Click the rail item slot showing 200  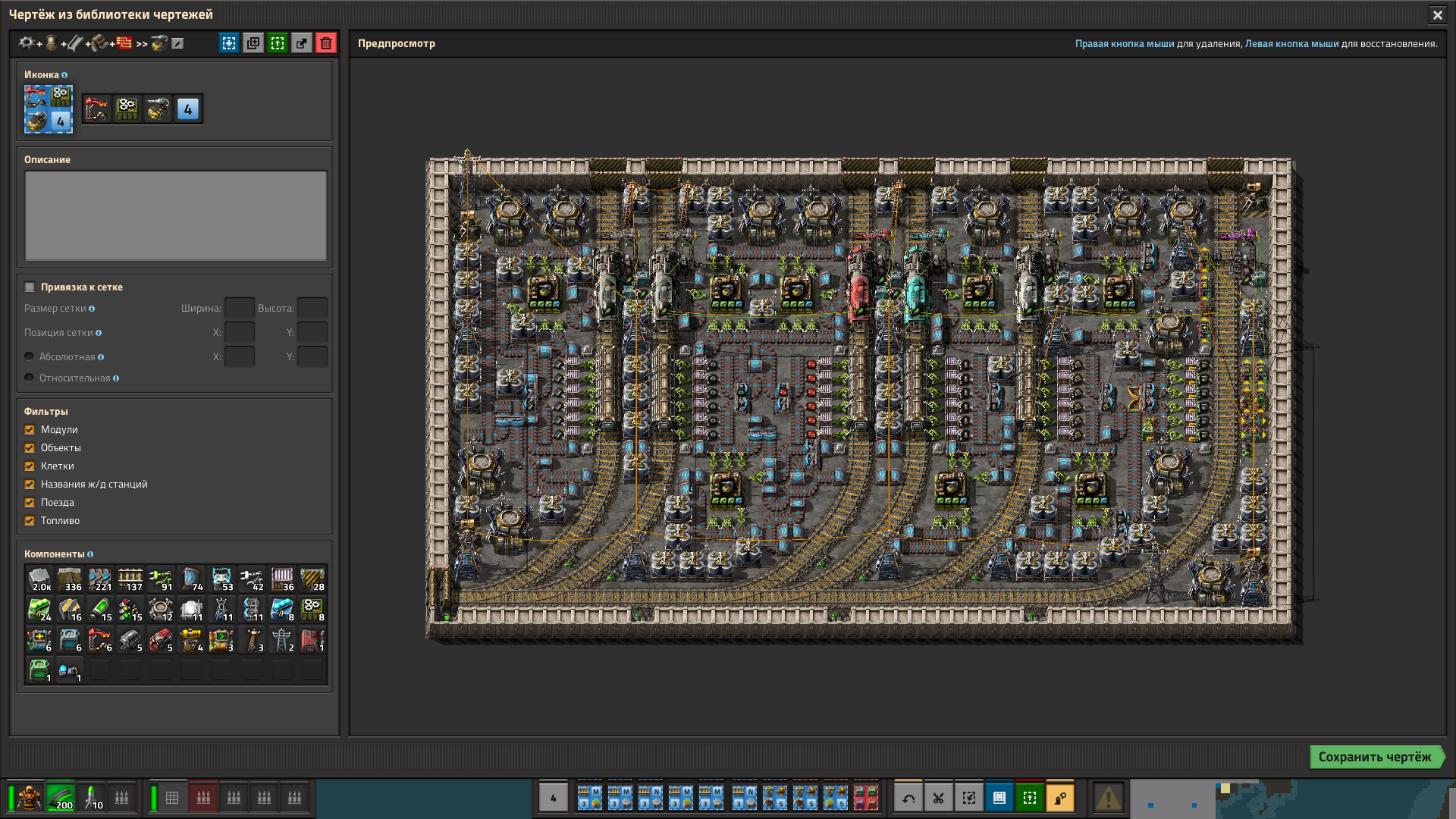click(61, 798)
